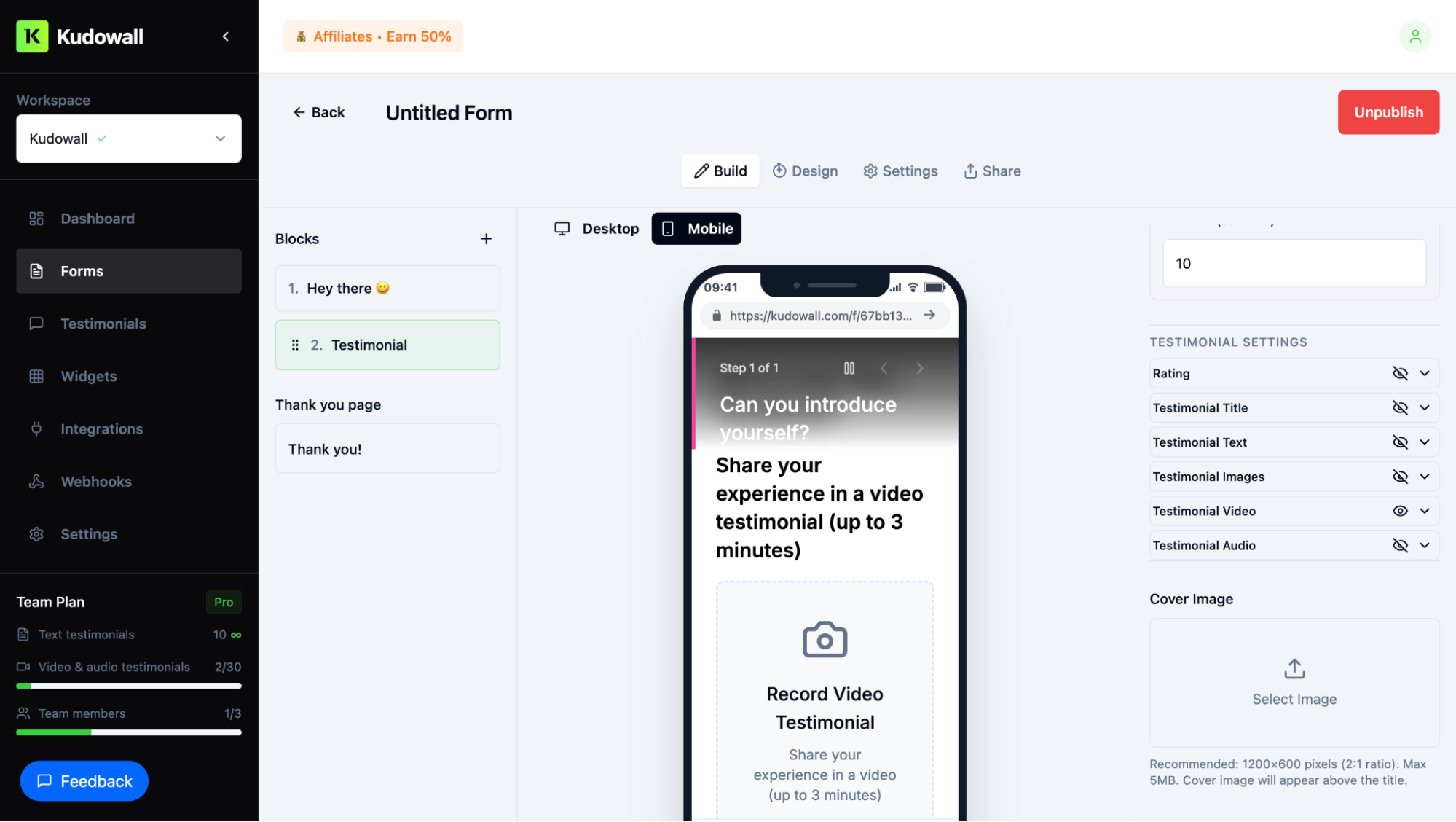Click the upload icon for Cover Image

pos(1294,668)
